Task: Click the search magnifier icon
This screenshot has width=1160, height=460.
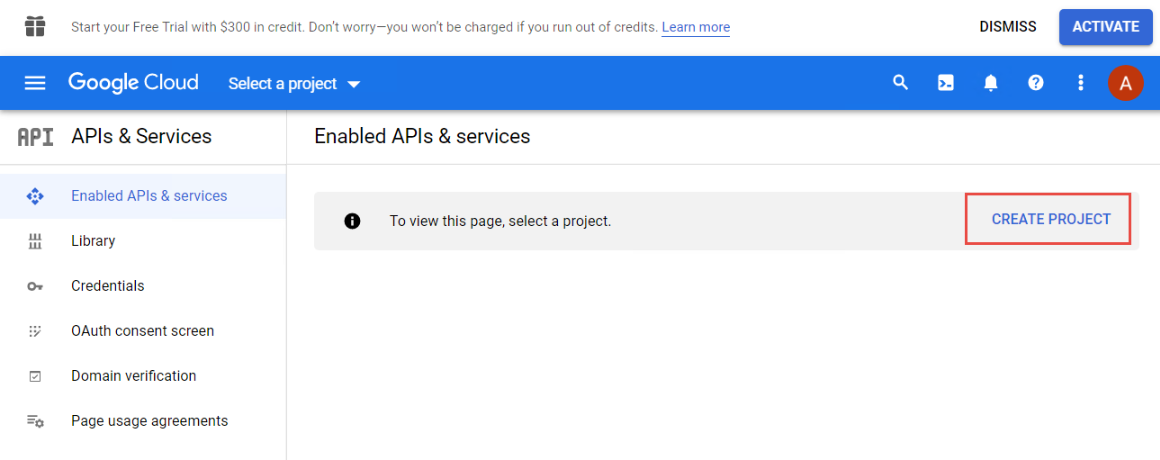Action: pyautogui.click(x=900, y=83)
